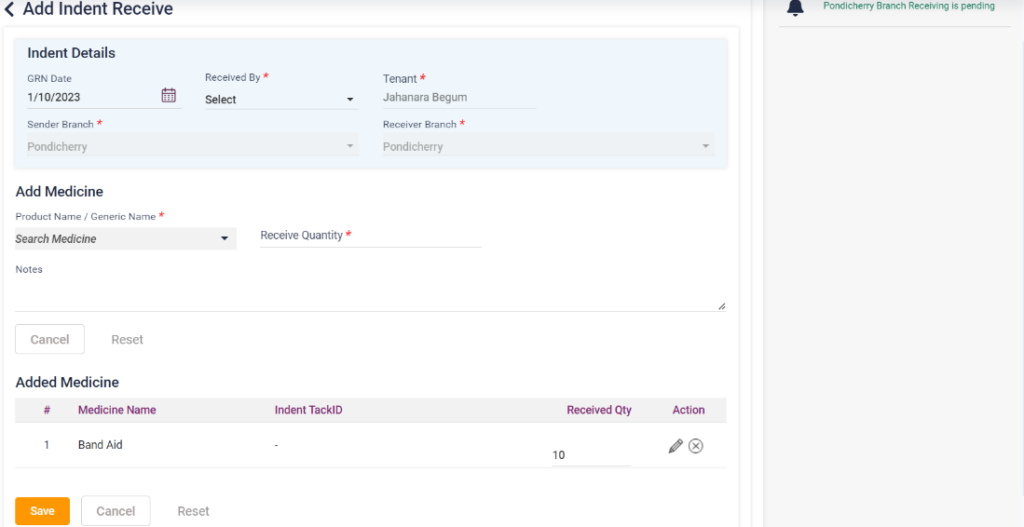Remove Band Aid using the circled X icon
This screenshot has height=527, width=1024.
click(x=696, y=446)
